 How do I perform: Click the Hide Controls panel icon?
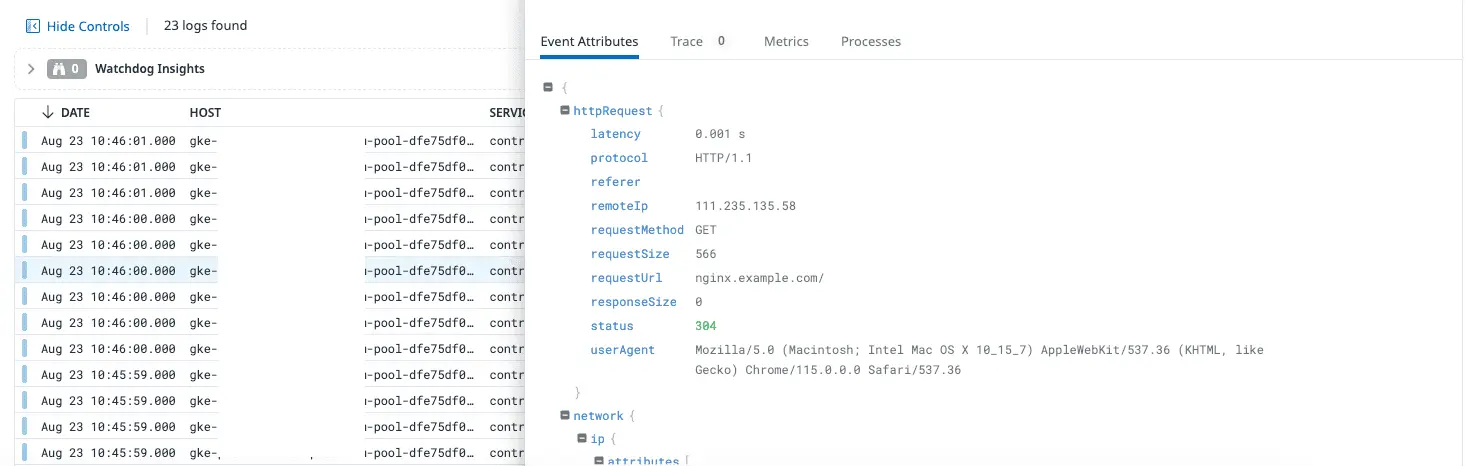[33, 26]
